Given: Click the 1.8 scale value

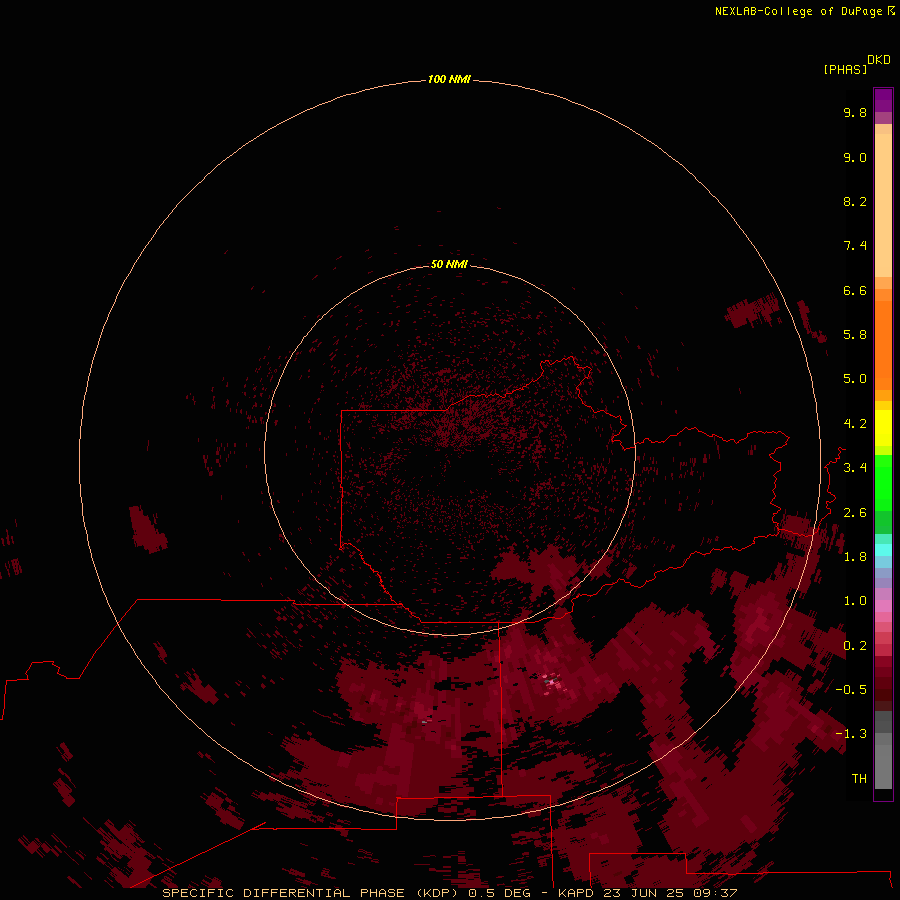Looking at the screenshot, I should [x=855, y=557].
